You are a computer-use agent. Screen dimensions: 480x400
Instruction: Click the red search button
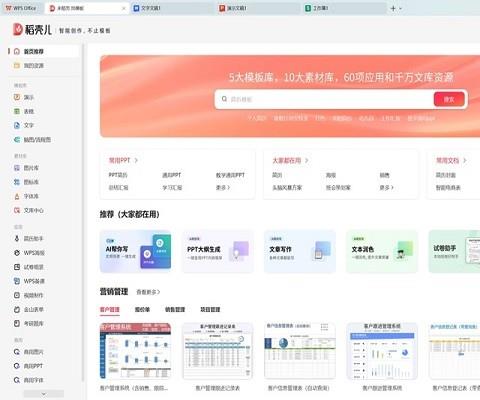pos(449,99)
